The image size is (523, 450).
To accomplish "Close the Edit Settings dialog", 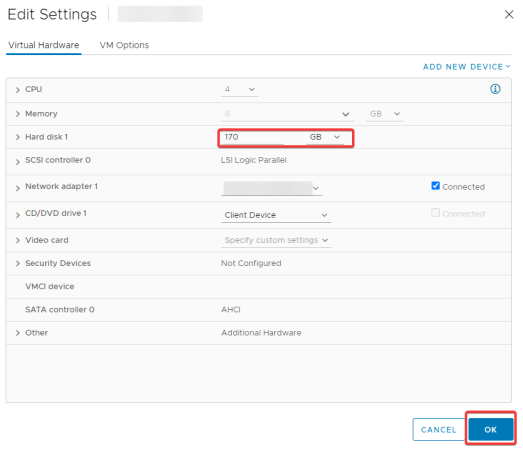I will pos(509,14).
